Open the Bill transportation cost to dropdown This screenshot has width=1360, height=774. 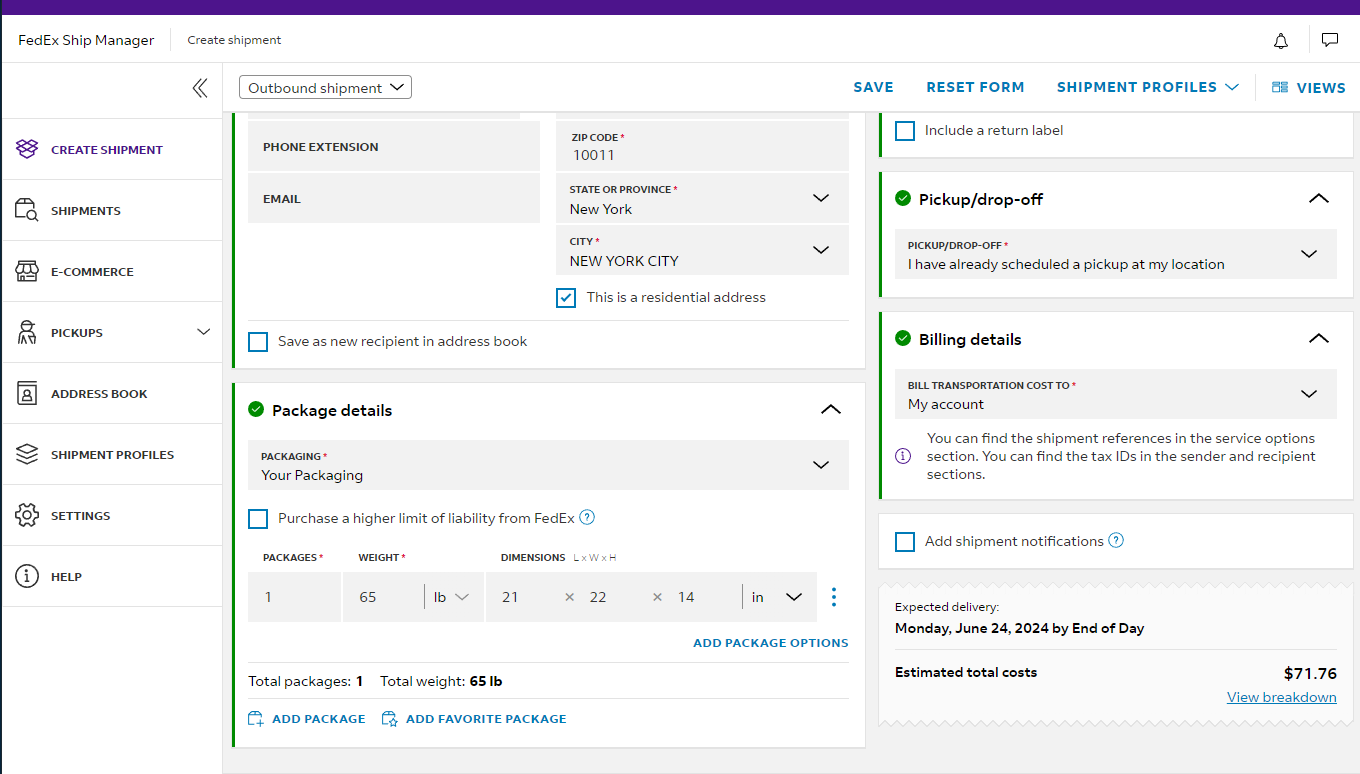1115,394
